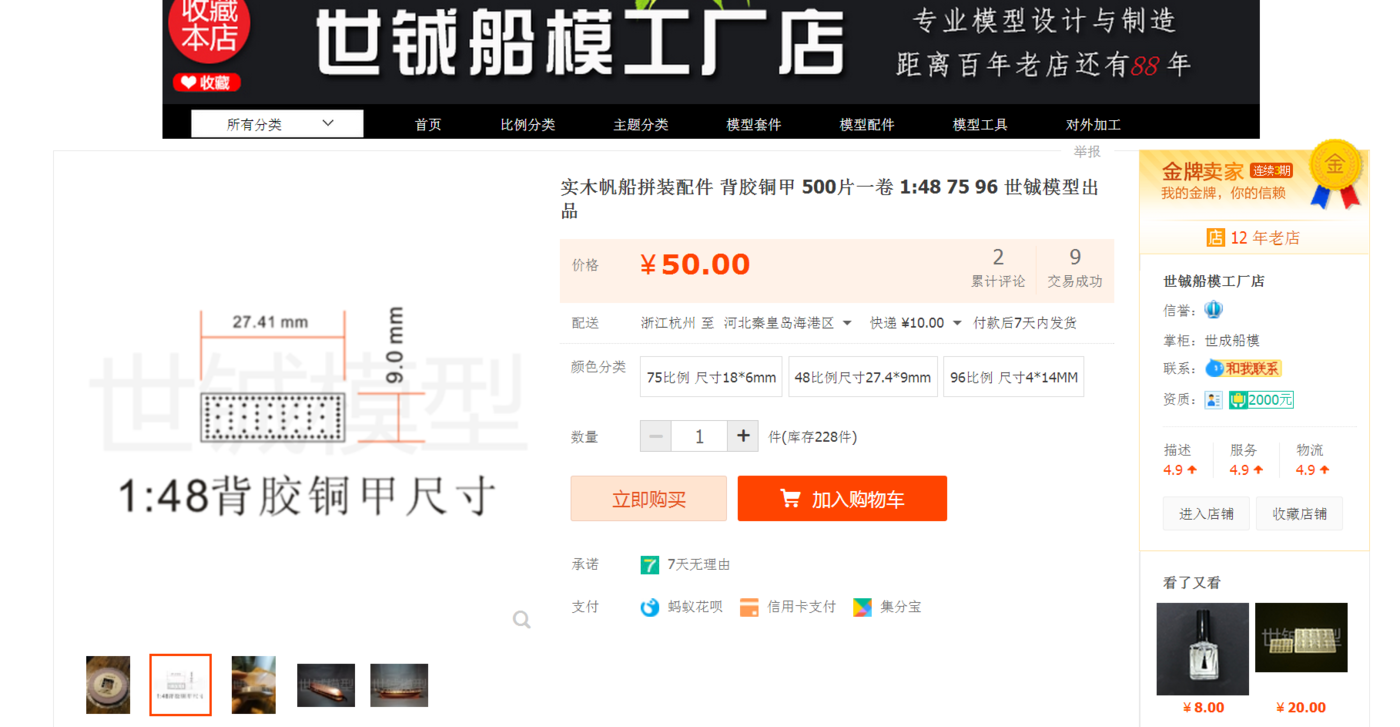Click shopping cart icon in 加入购物车
1400x727 pixels.
coord(790,498)
